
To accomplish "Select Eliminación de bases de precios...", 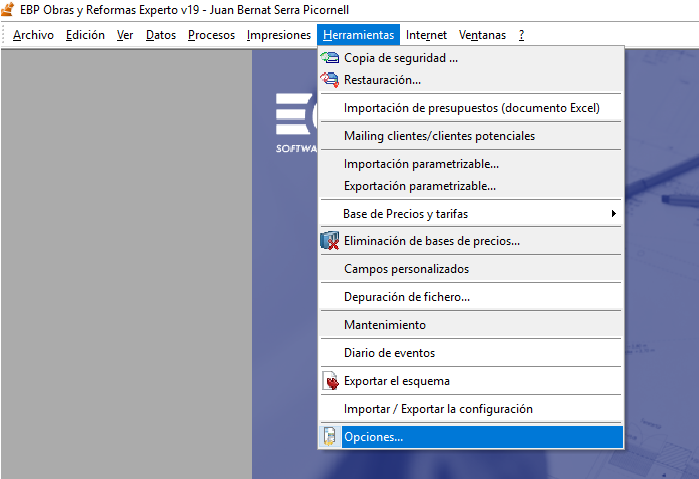I will coord(471,241).
